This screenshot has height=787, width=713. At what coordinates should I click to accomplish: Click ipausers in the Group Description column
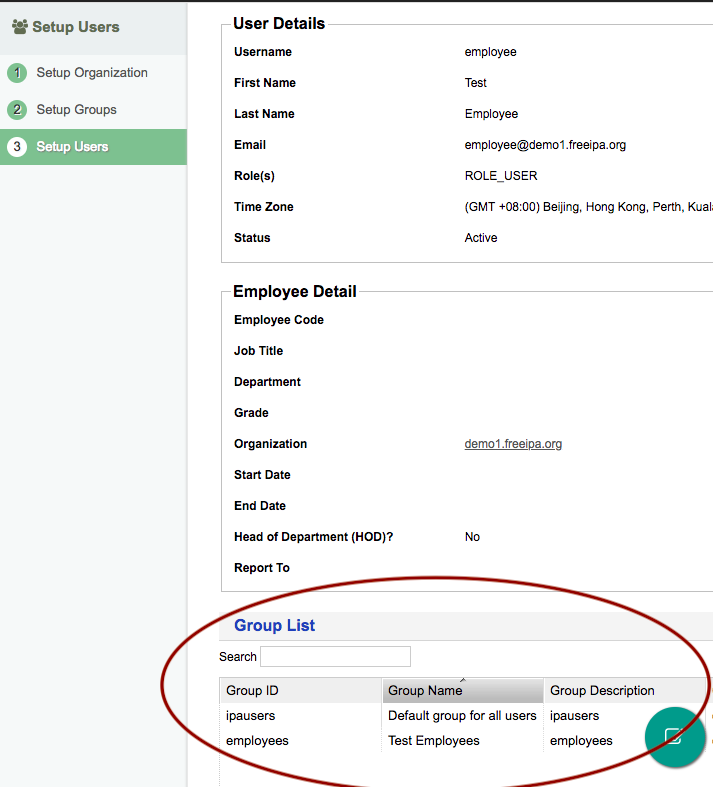tap(575, 716)
